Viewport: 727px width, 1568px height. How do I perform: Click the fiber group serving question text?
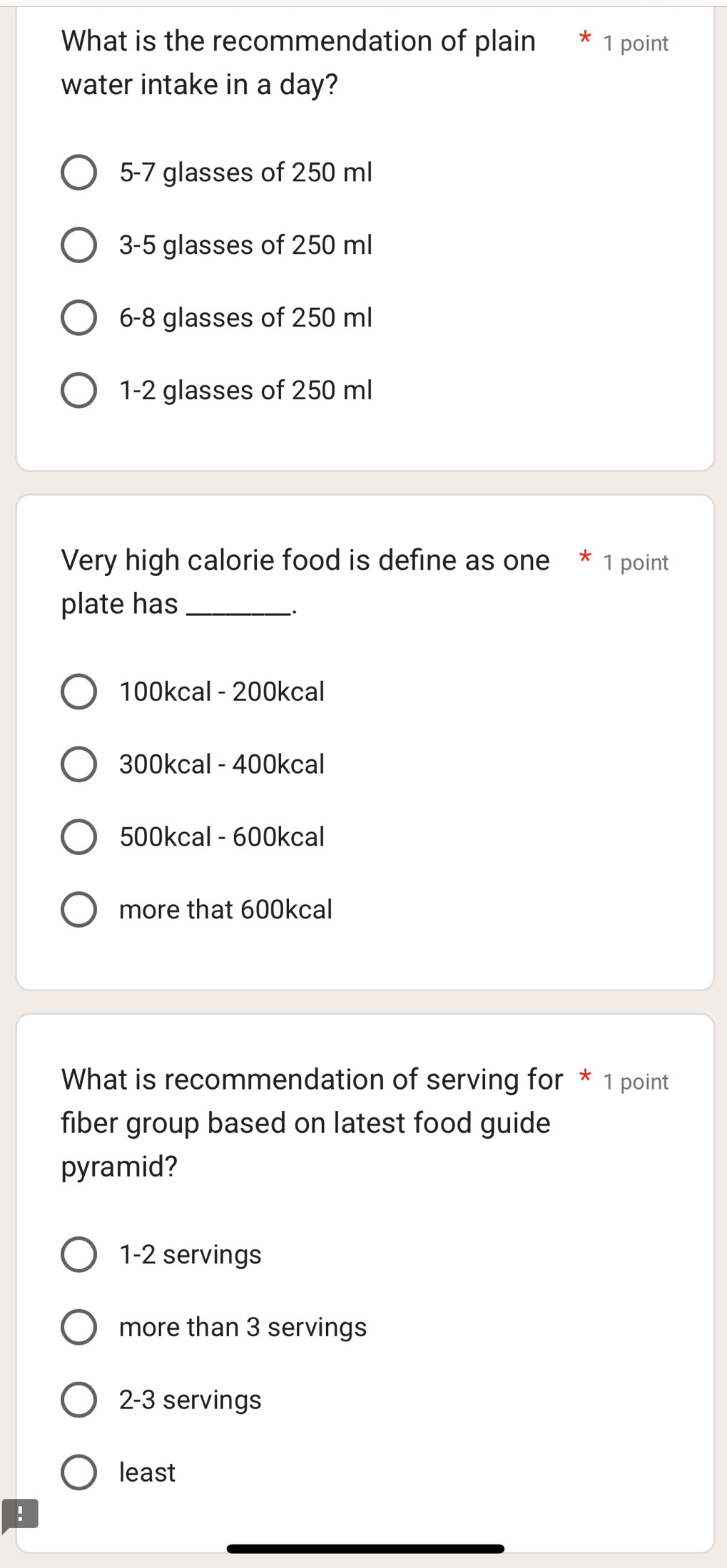pos(311,1122)
